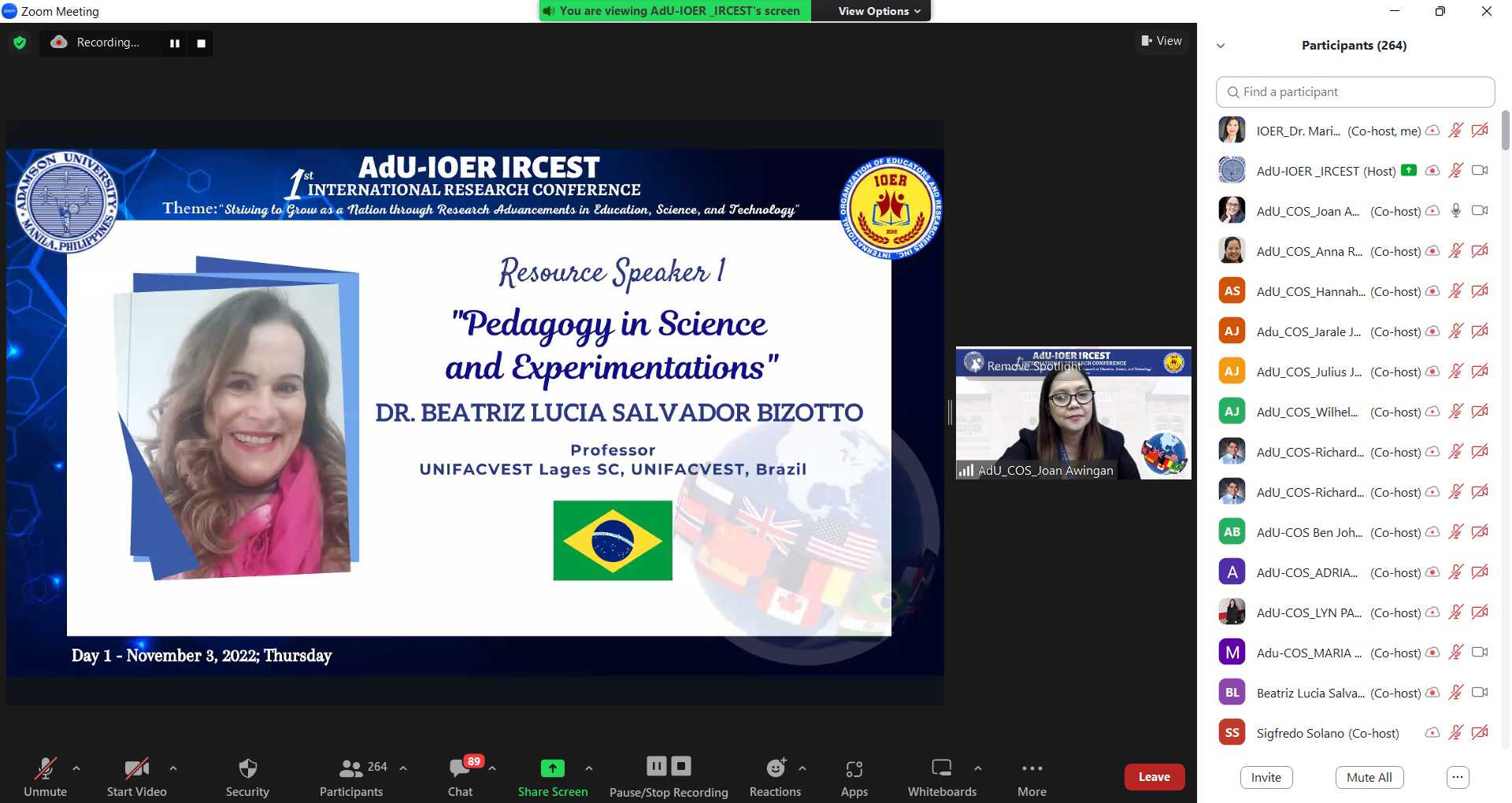Open the View layout menu
The image size is (1512, 803).
point(1162,41)
